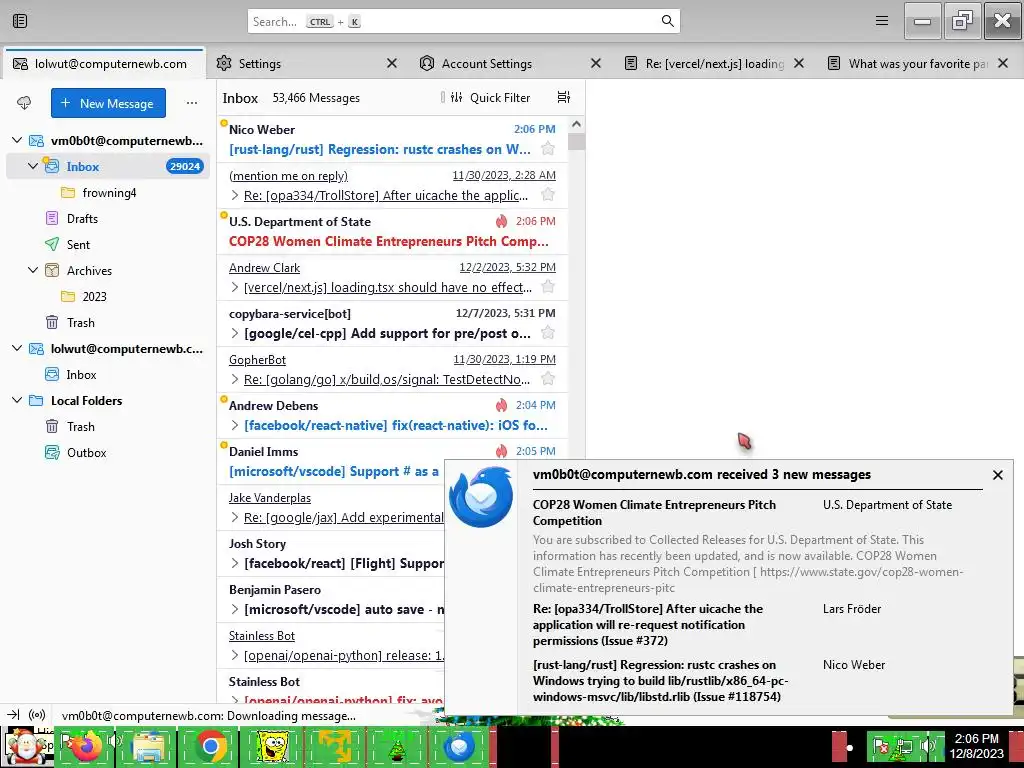Open the vm0b0t account Trash folder

click(80, 323)
